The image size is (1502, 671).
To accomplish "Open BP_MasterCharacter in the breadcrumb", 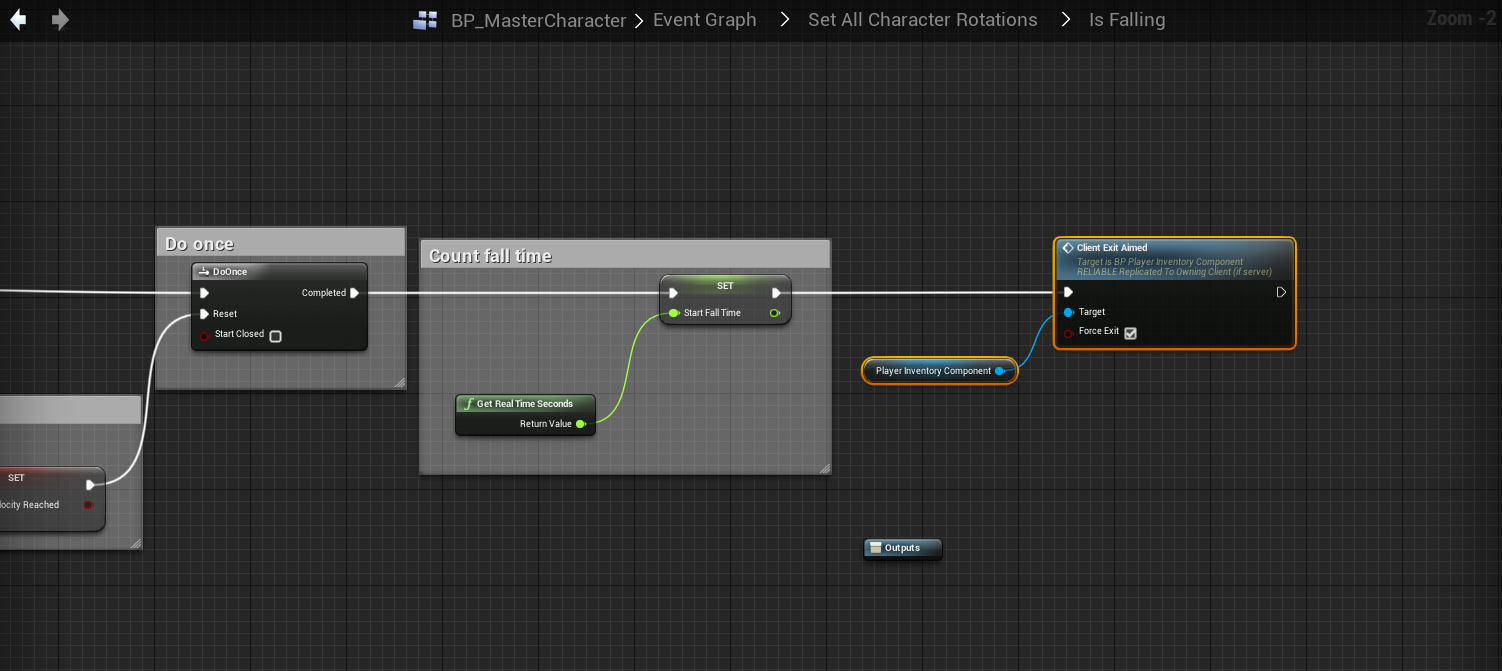I will [x=538, y=21].
